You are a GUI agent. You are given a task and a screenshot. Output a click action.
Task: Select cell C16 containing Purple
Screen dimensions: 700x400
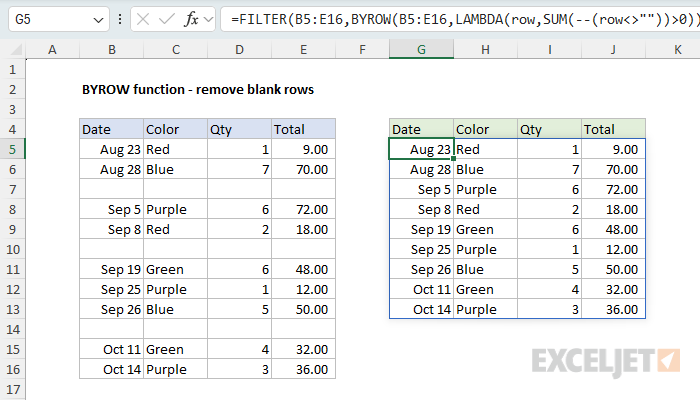pos(175,369)
